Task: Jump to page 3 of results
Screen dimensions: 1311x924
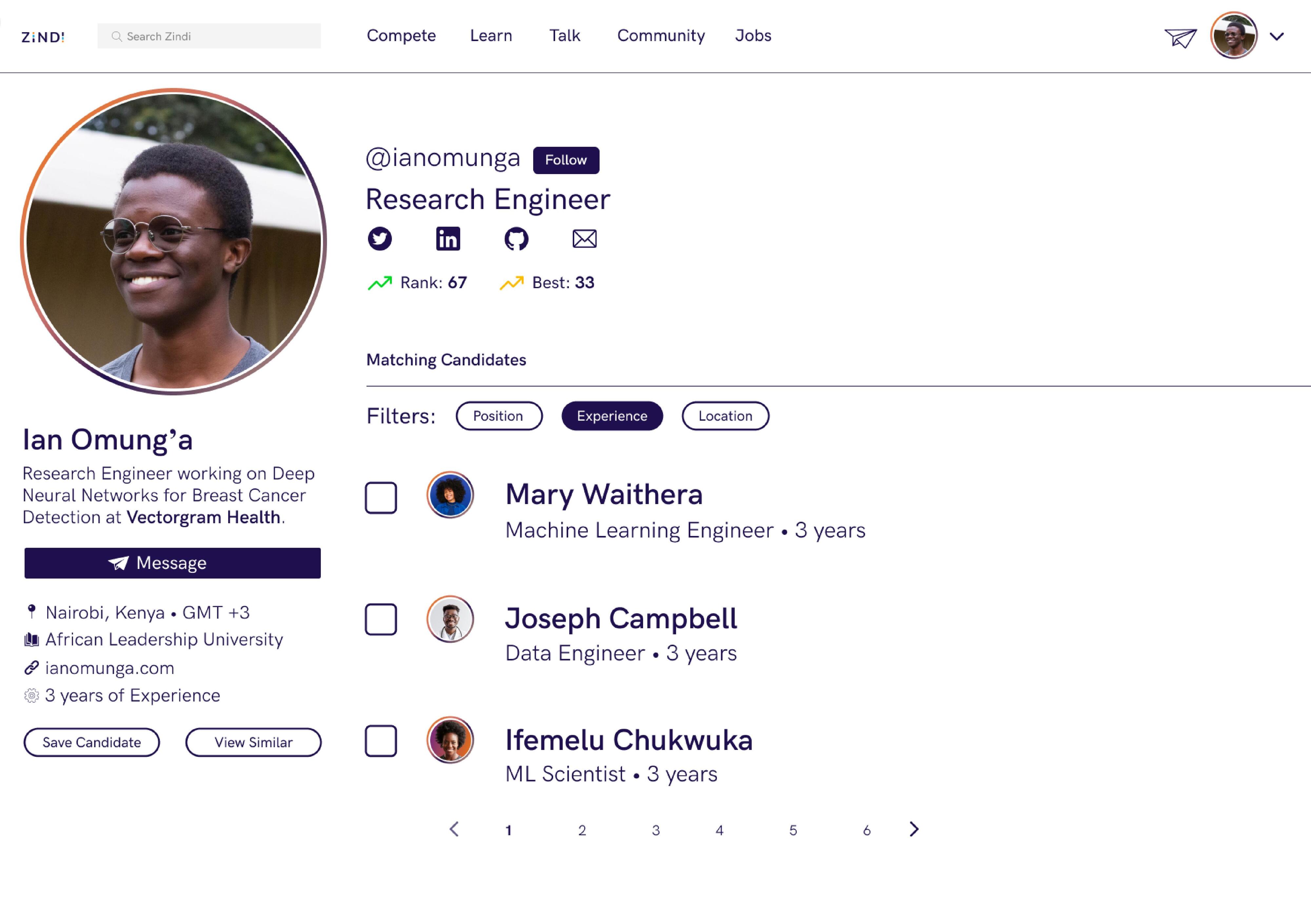Action: click(655, 830)
